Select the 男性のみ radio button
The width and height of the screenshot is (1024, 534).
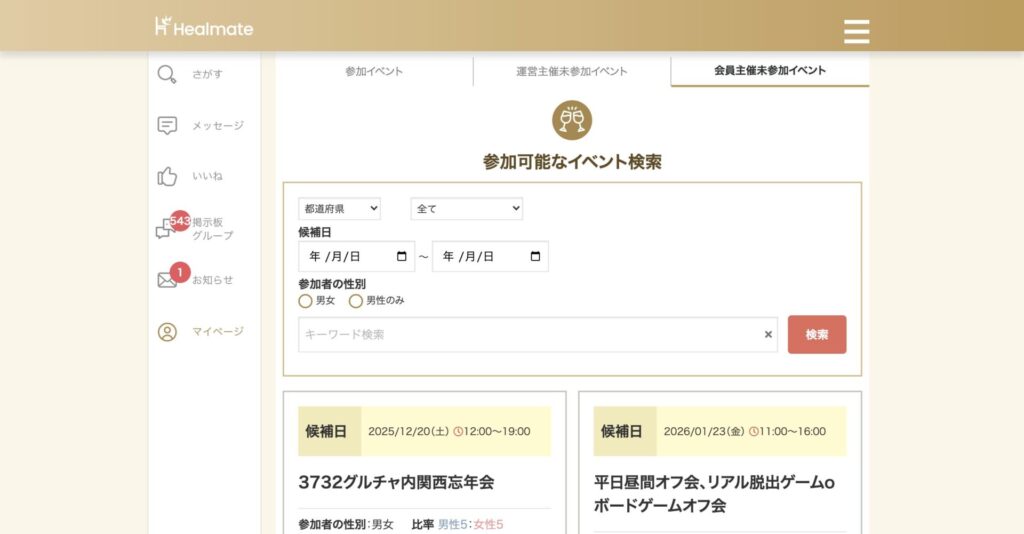tap(355, 301)
